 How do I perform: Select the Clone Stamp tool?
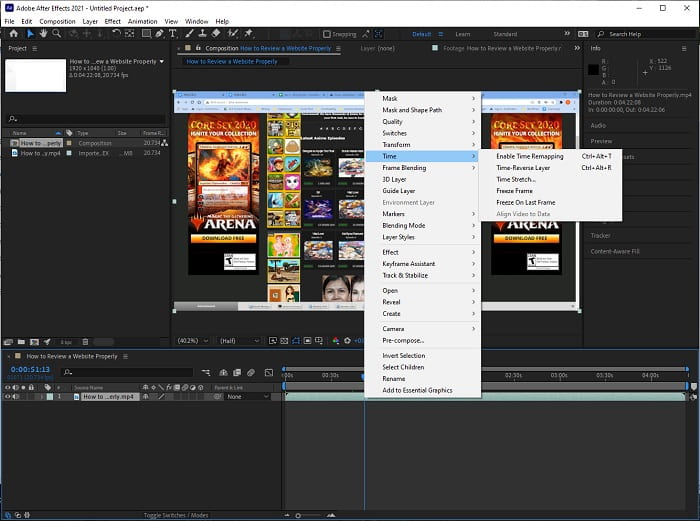click(x=202, y=33)
